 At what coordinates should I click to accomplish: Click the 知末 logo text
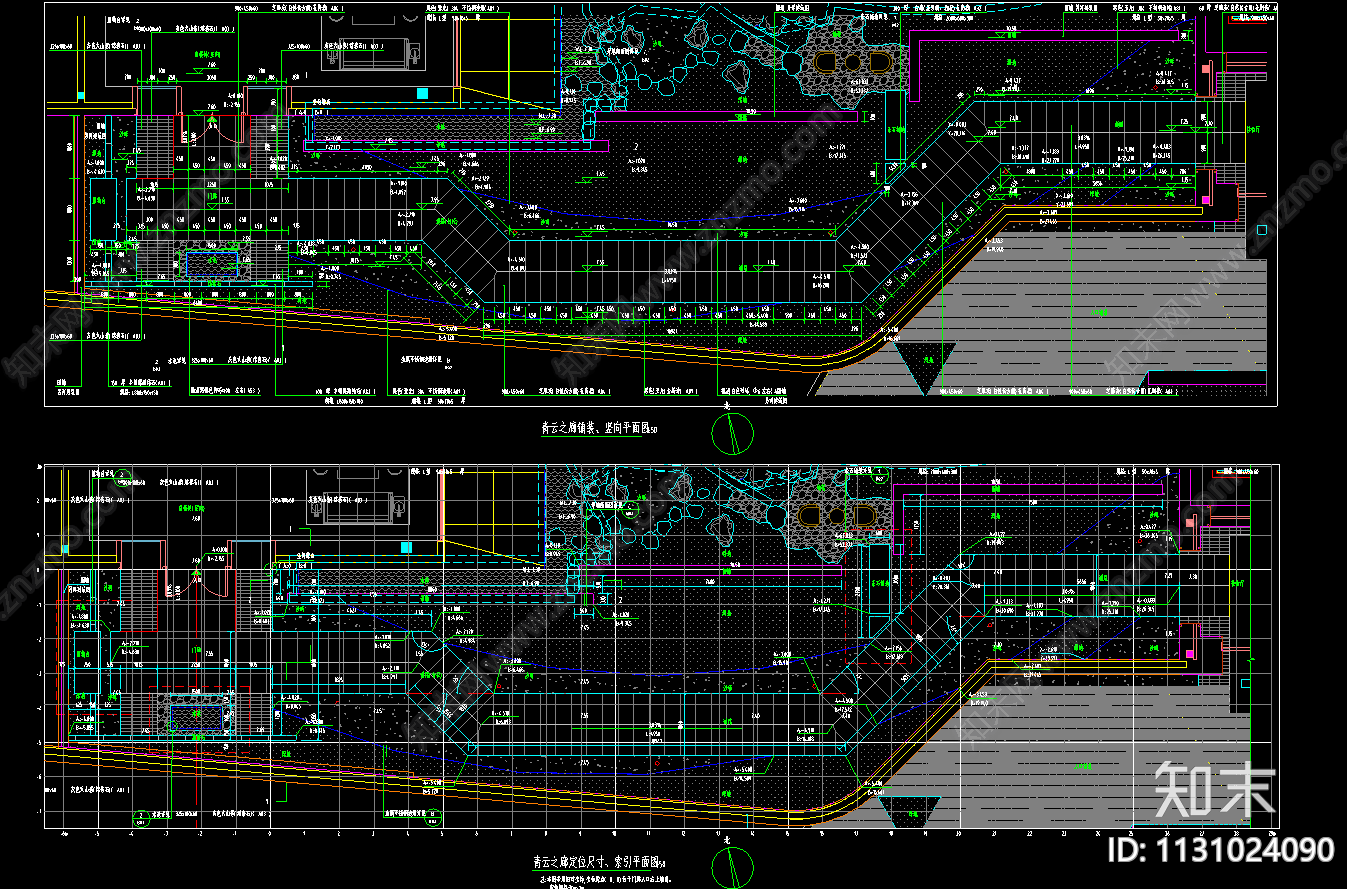pos(1216,788)
